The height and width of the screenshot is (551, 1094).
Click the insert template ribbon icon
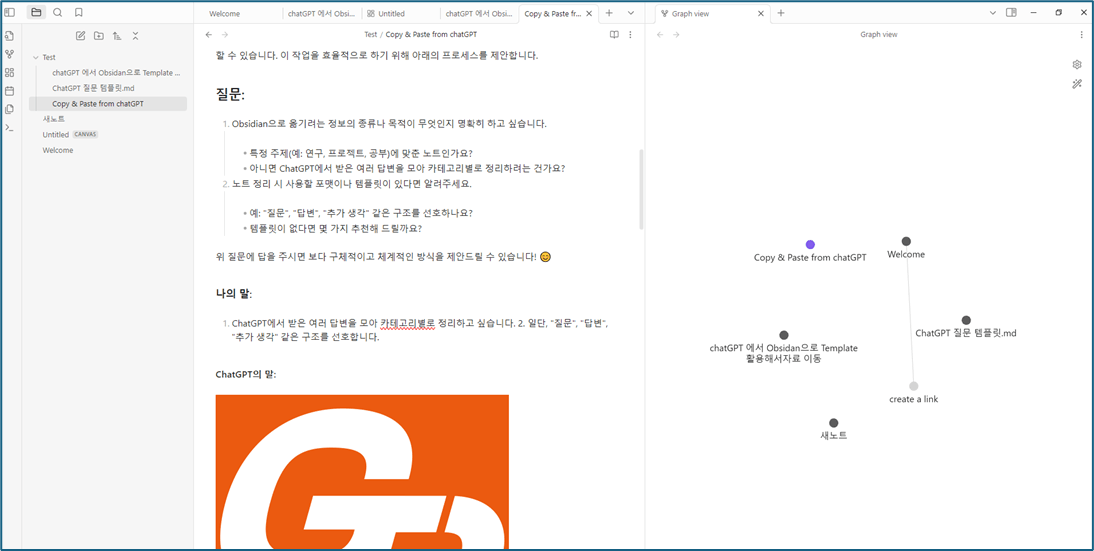pyautogui.click(x=10, y=109)
